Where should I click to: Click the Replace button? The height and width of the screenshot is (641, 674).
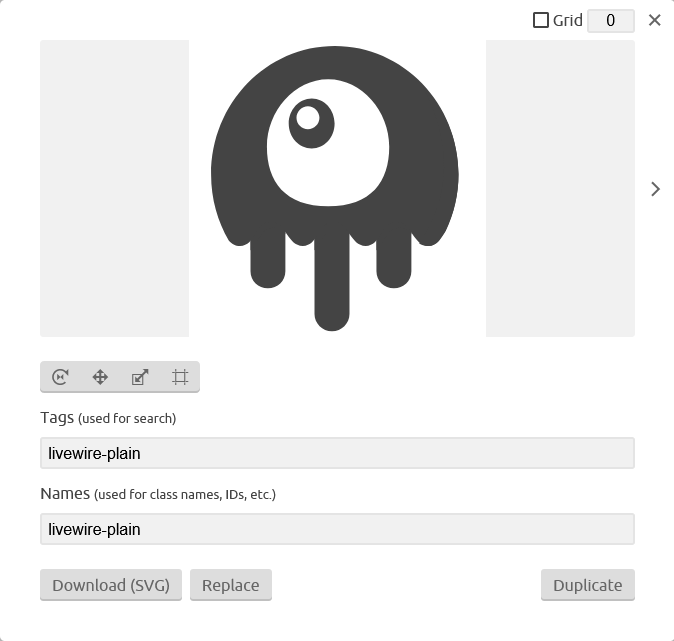tap(231, 585)
